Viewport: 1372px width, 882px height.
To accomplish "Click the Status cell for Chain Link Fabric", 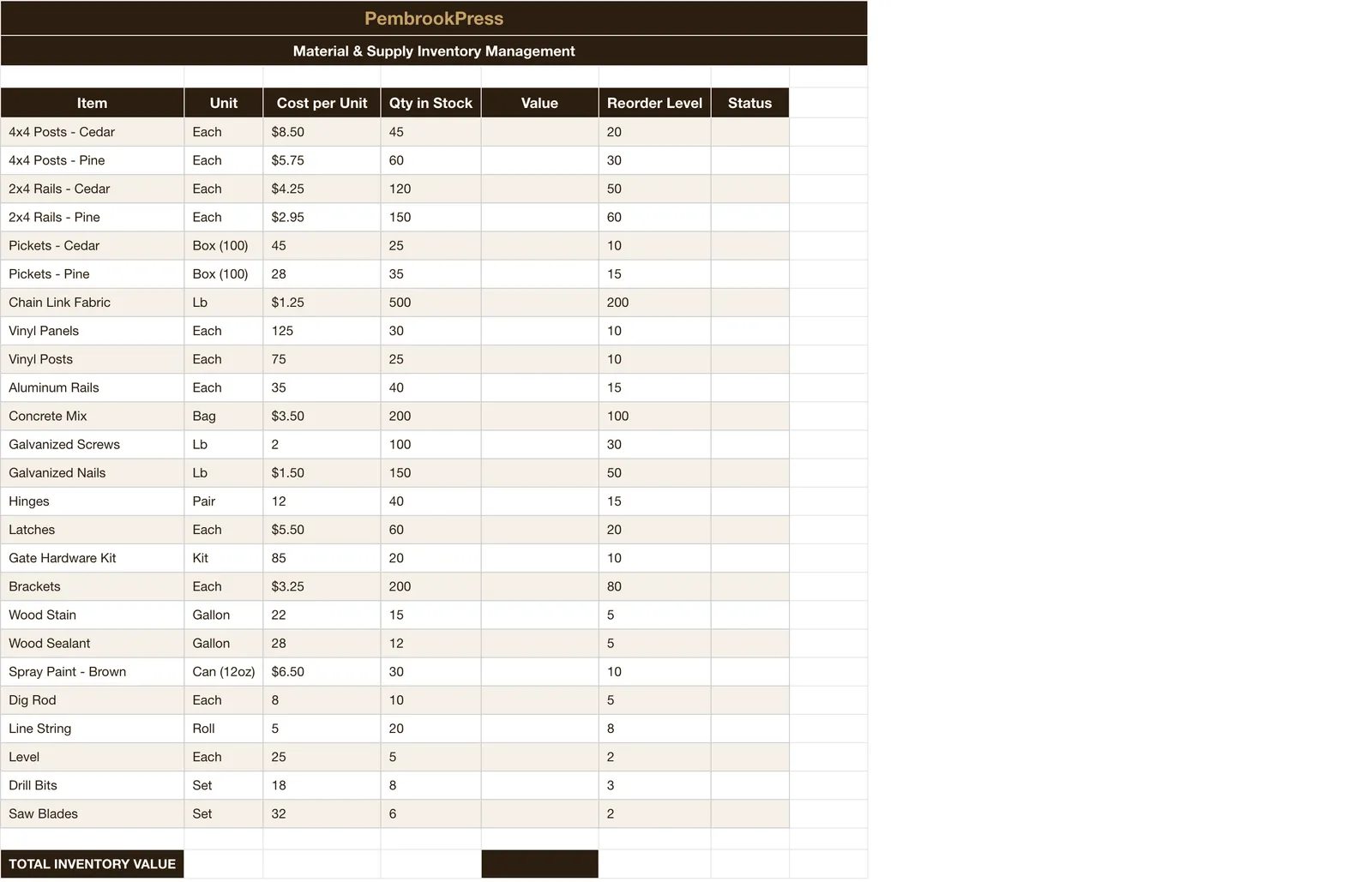I will (x=749, y=303).
